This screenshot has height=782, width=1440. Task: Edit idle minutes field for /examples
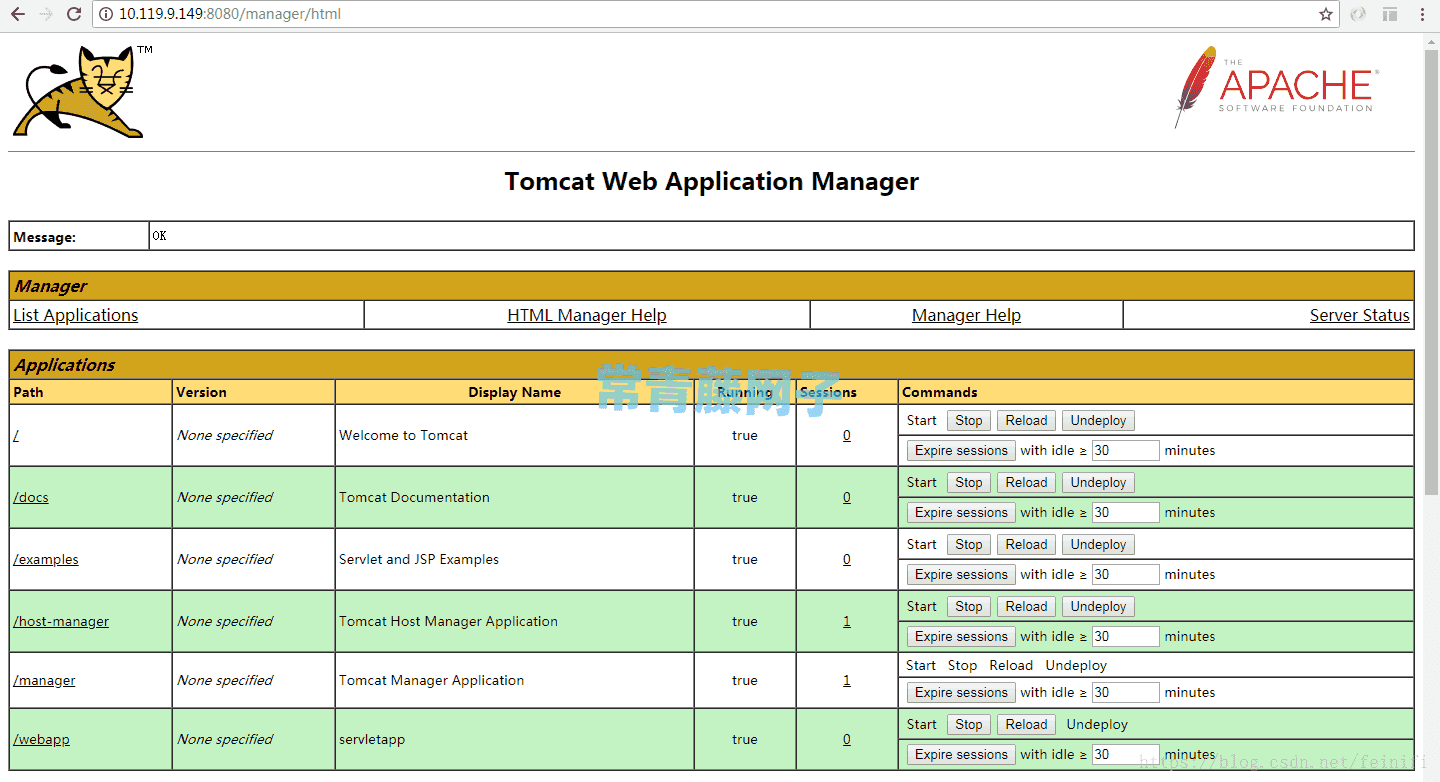(1126, 575)
